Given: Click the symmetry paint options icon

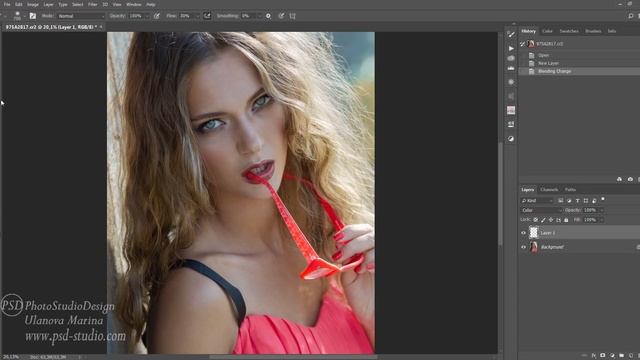Looking at the screenshot, I should pyautogui.click(x=293, y=16).
